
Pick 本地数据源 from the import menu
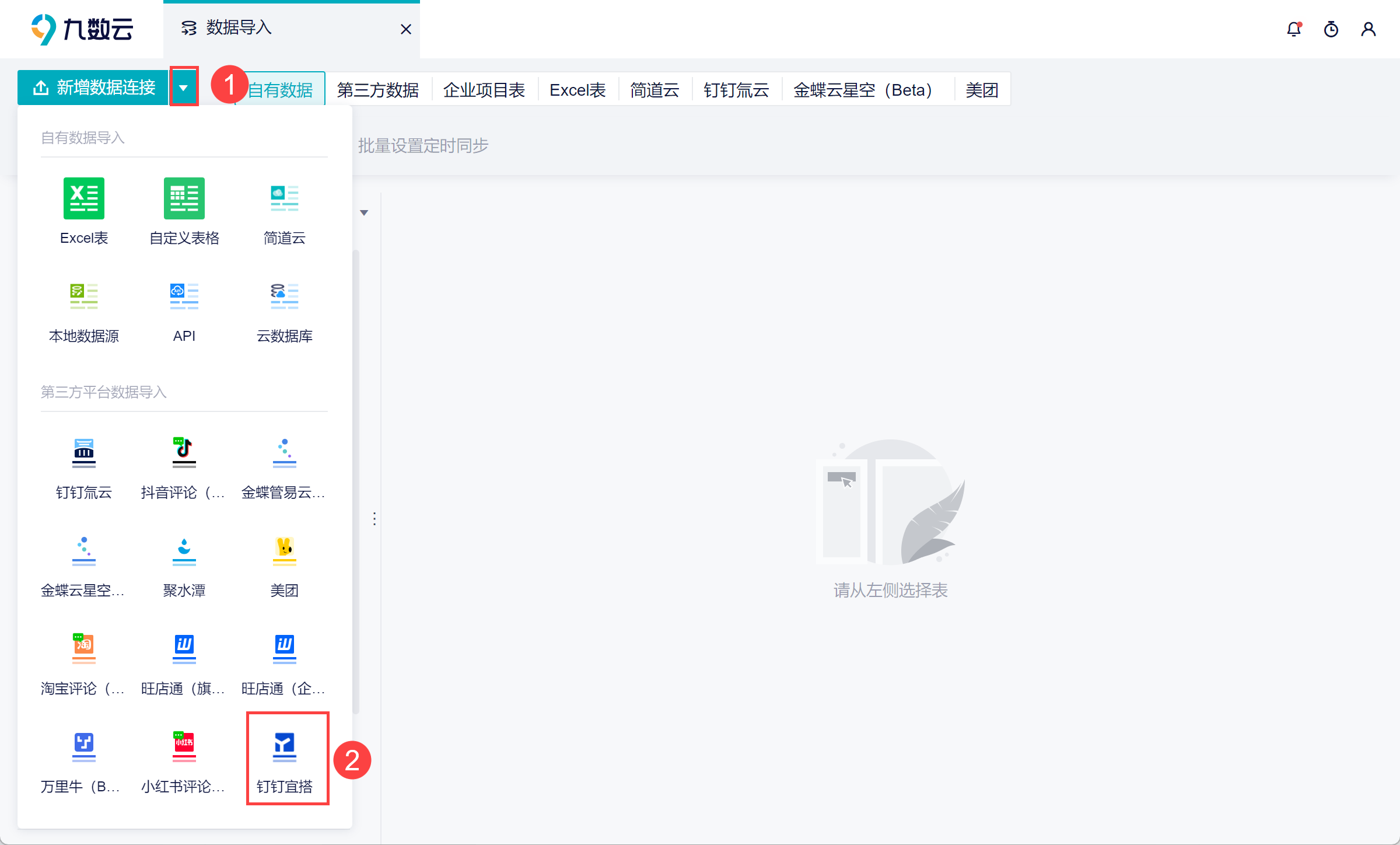tap(83, 297)
